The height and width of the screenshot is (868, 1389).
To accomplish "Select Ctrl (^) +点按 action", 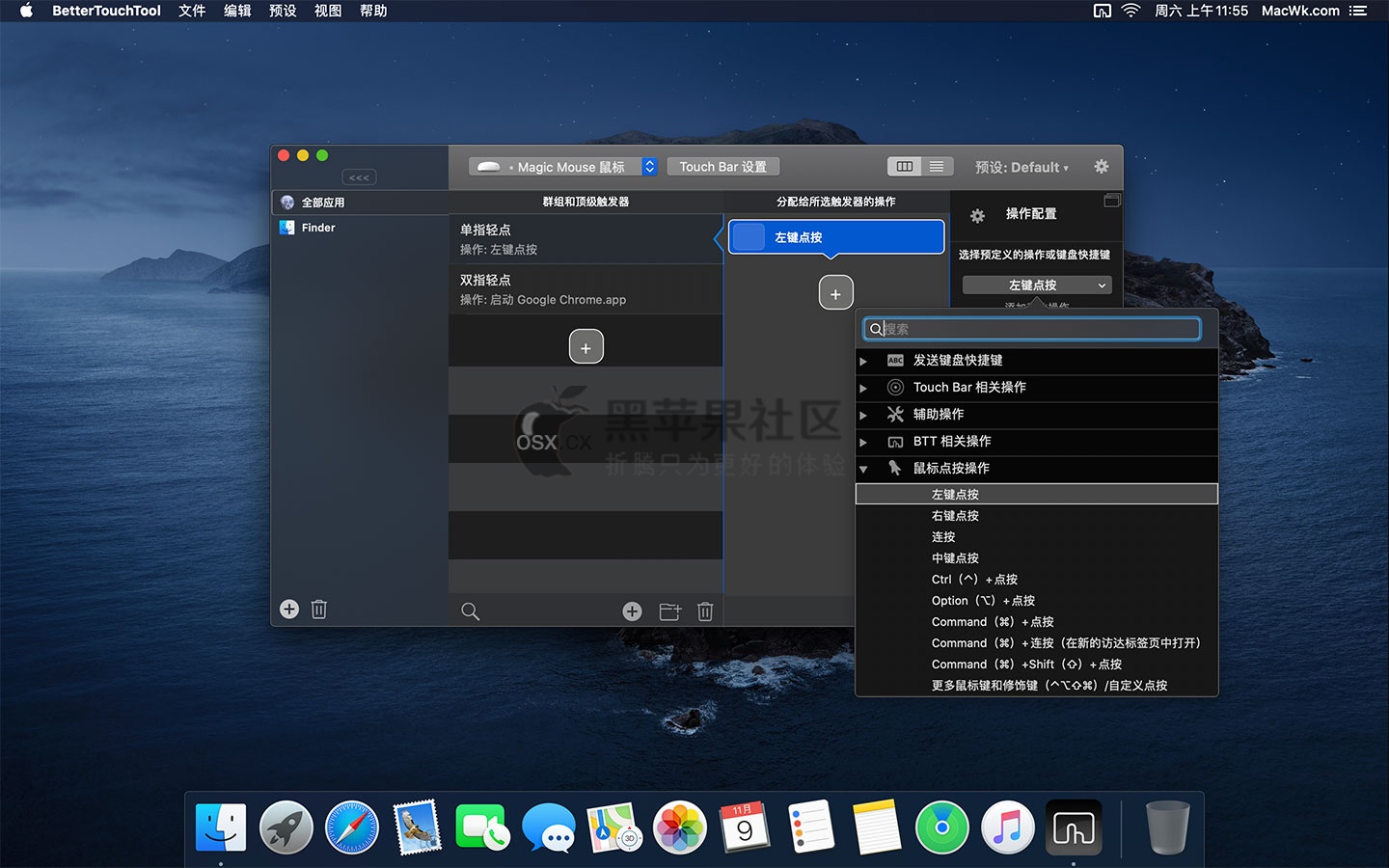I will pos(1037,579).
